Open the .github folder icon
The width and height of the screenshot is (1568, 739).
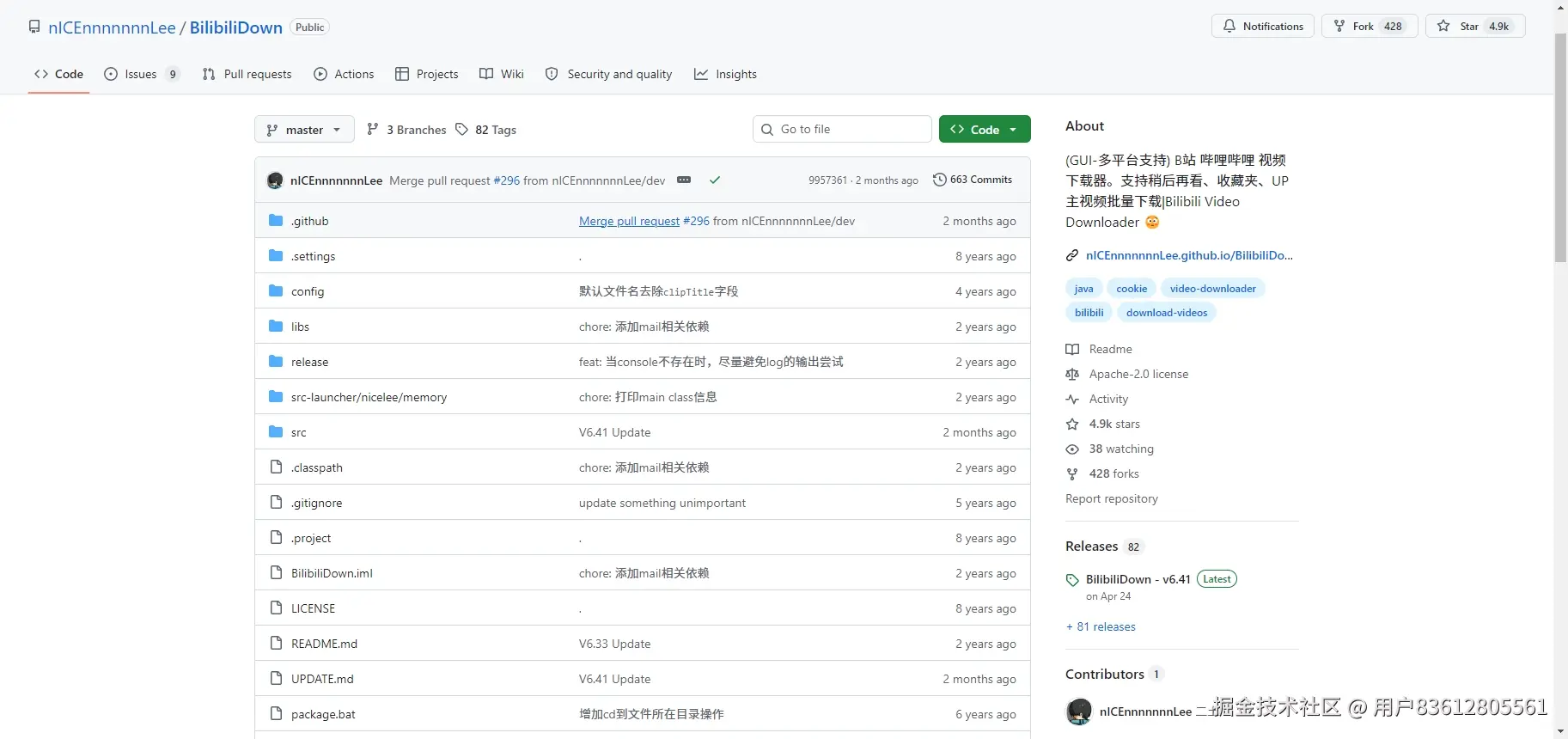coord(276,221)
